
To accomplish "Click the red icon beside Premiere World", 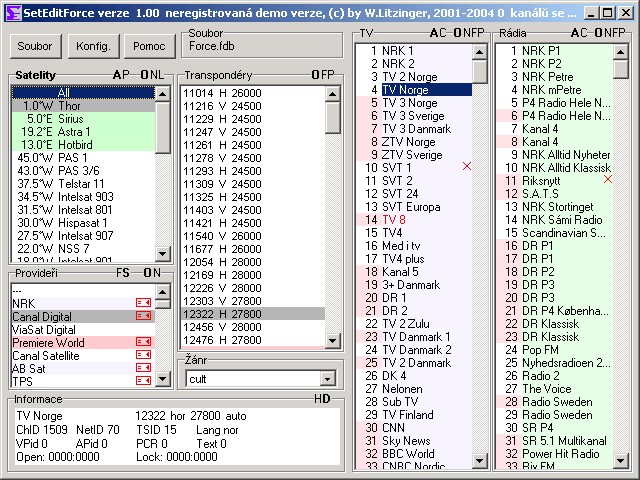I will pyautogui.click(x=143, y=342).
